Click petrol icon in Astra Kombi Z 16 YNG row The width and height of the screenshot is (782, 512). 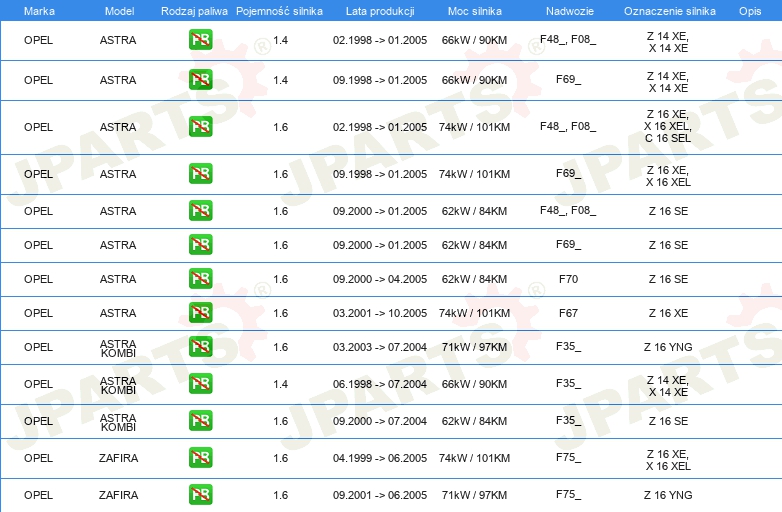[x=200, y=346]
